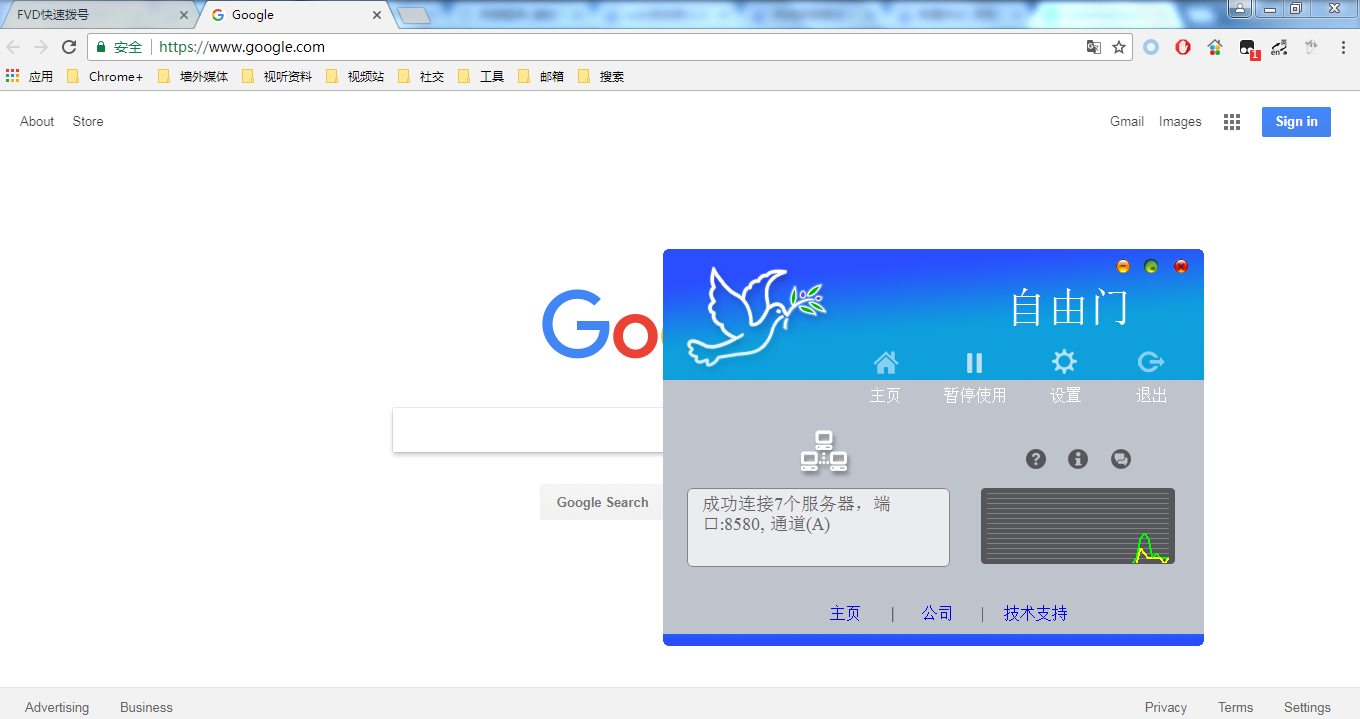Screen dimensions: 1360x719
Task: Open the Gmail link
Action: click(x=1127, y=121)
